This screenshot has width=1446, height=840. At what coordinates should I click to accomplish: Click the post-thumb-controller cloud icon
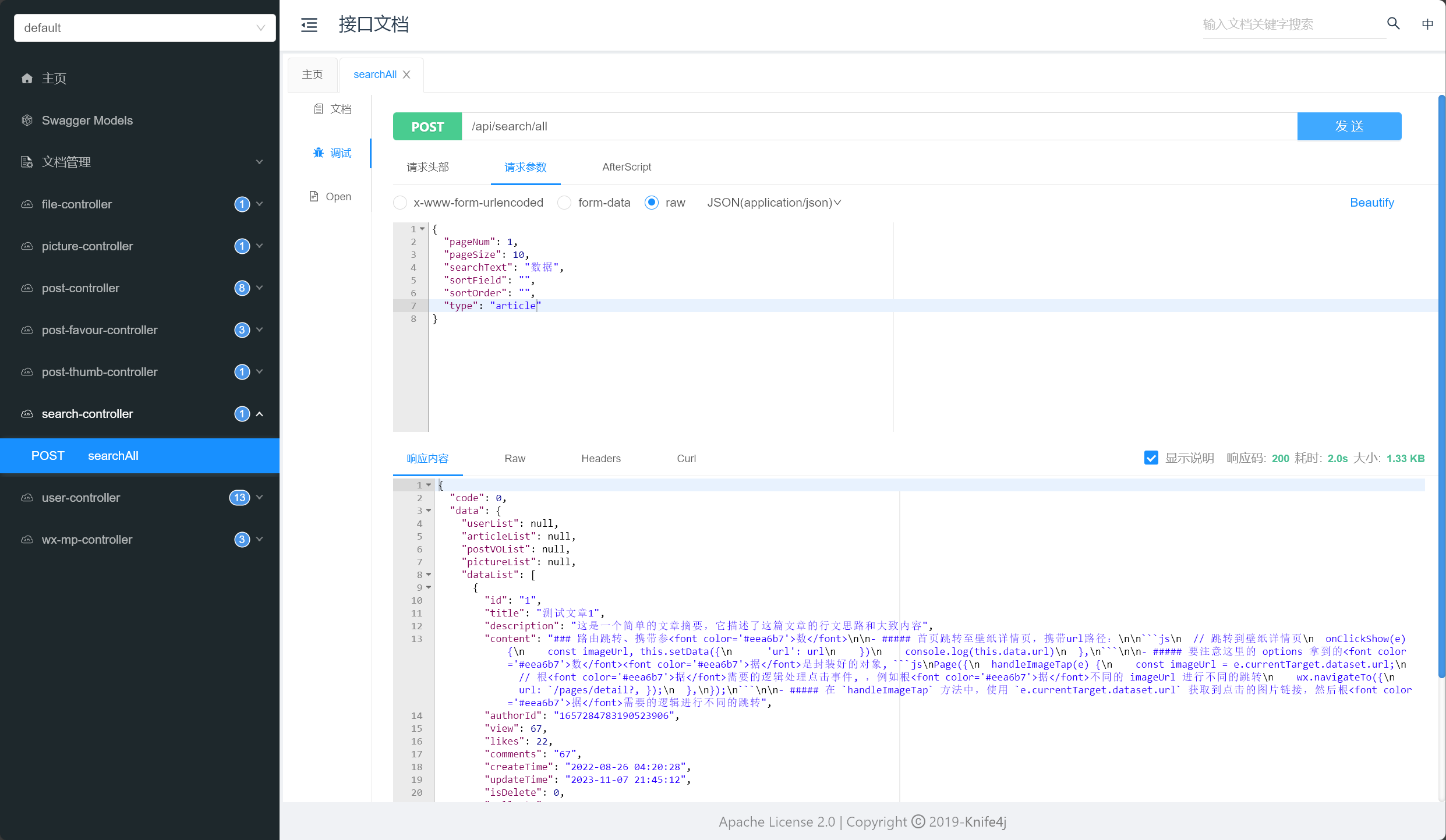pyautogui.click(x=27, y=371)
